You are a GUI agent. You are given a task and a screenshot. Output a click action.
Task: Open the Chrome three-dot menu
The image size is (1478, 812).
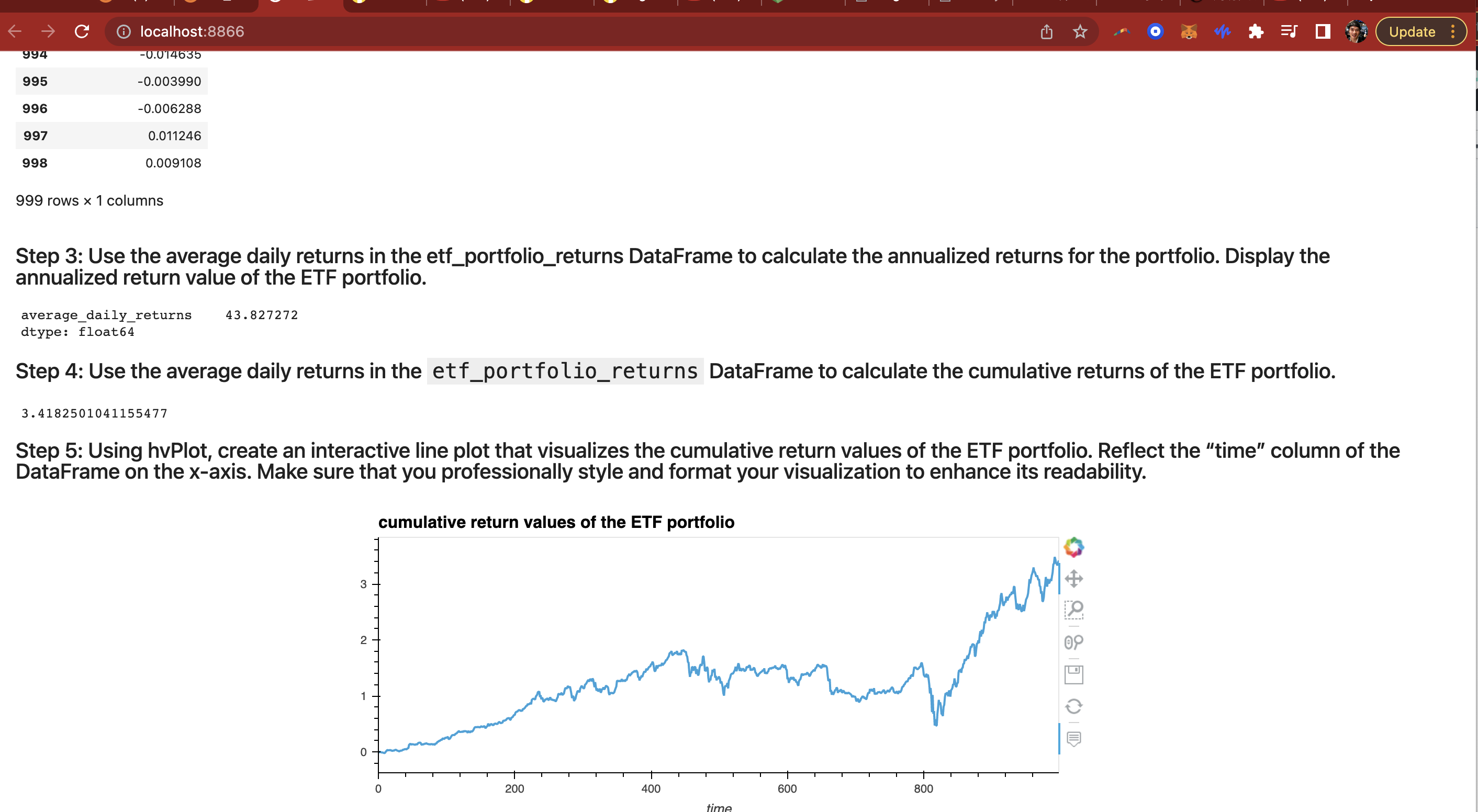coord(1452,31)
